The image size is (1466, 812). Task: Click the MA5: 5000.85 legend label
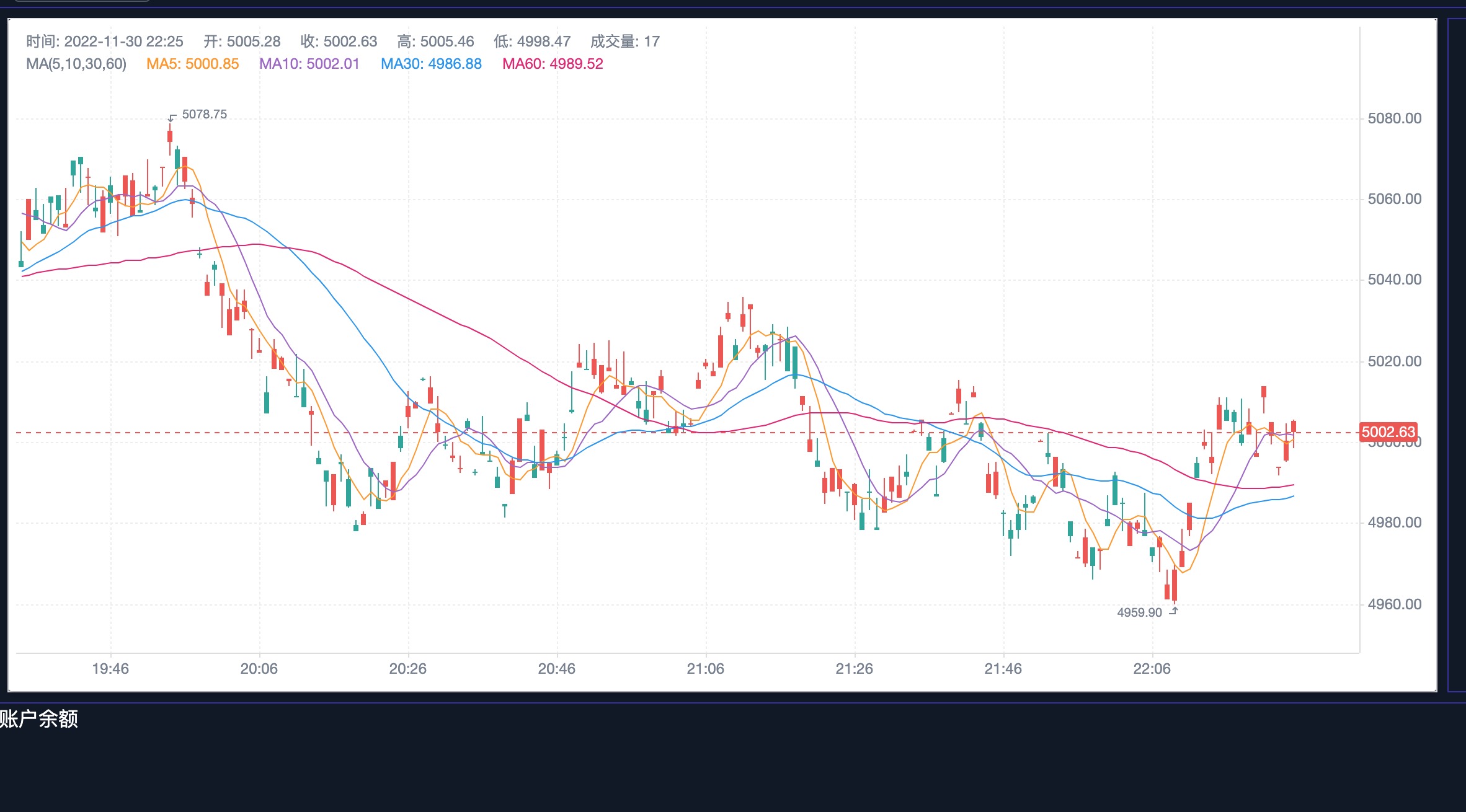tap(193, 64)
